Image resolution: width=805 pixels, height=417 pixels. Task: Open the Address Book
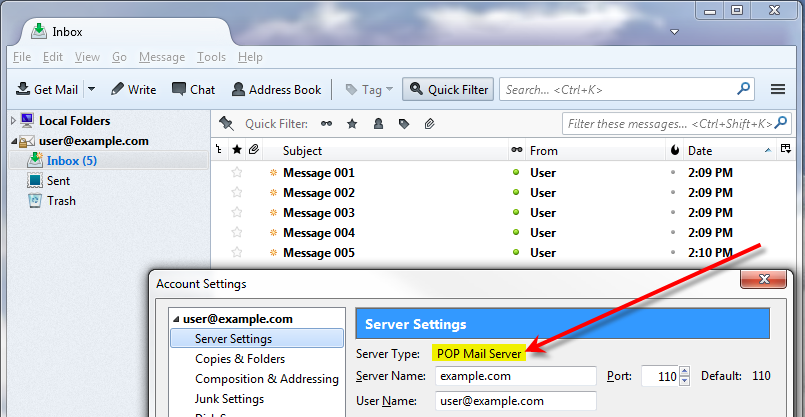(x=276, y=89)
